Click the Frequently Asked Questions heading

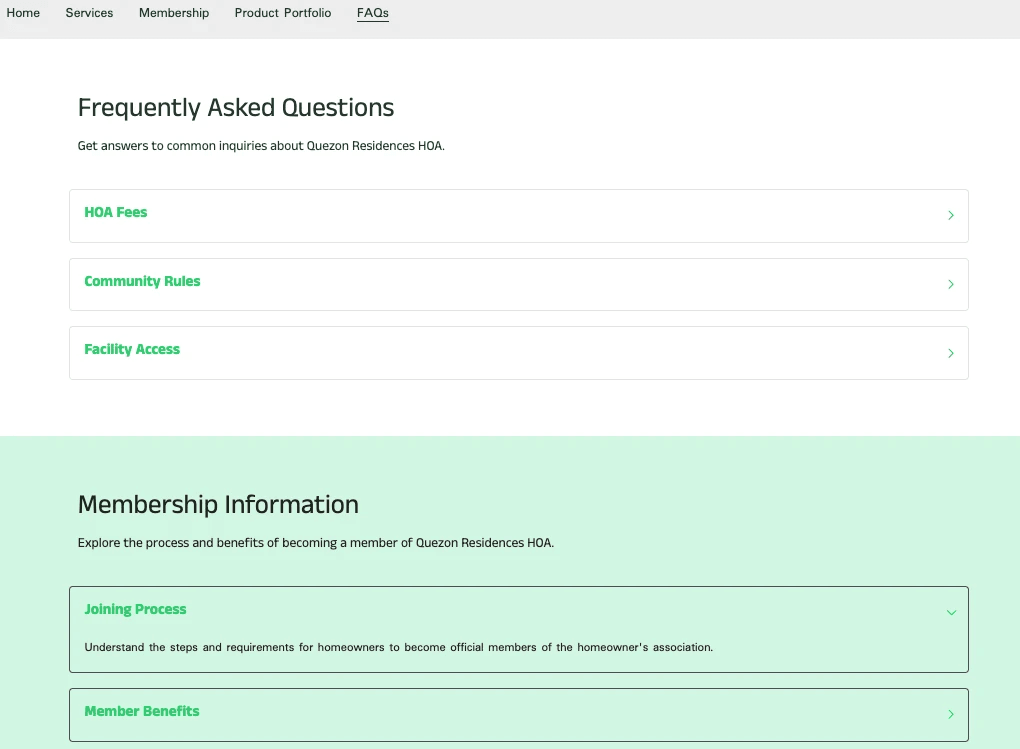[235, 107]
